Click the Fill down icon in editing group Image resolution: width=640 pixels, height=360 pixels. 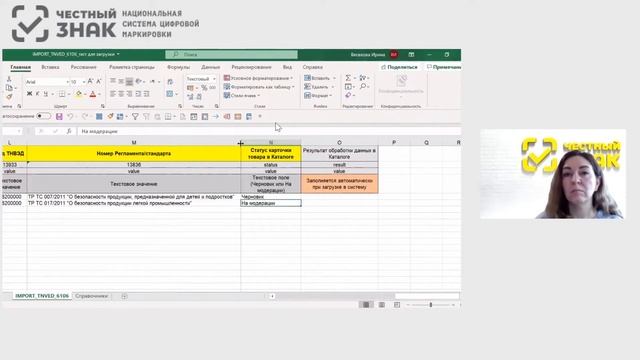tap(348, 87)
